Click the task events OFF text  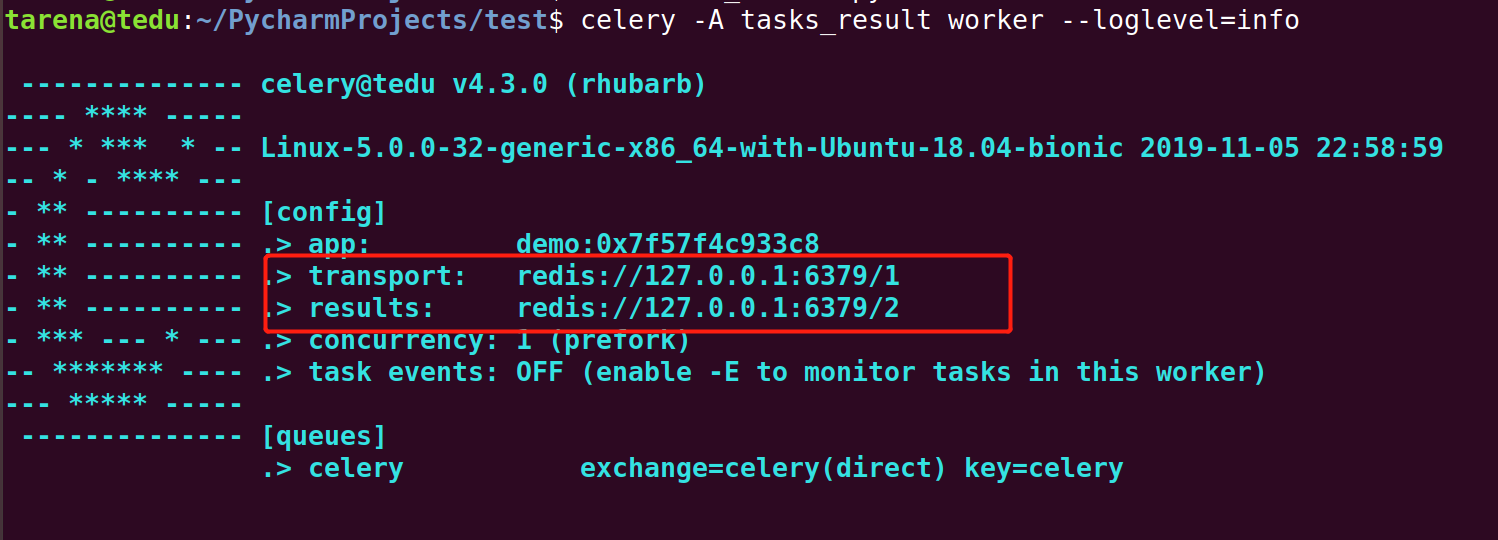tap(420, 372)
